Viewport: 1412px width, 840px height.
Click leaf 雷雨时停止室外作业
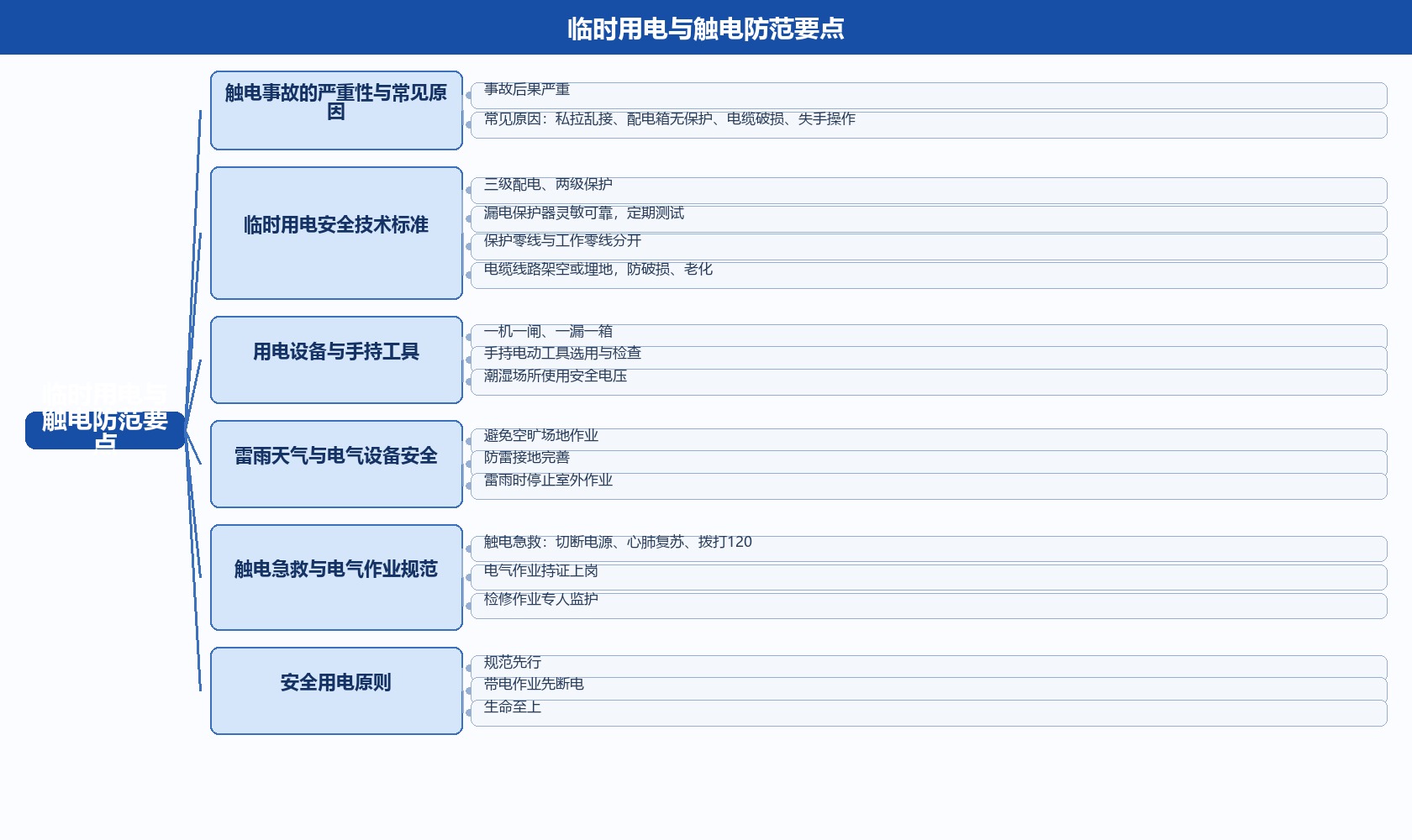[929, 486]
